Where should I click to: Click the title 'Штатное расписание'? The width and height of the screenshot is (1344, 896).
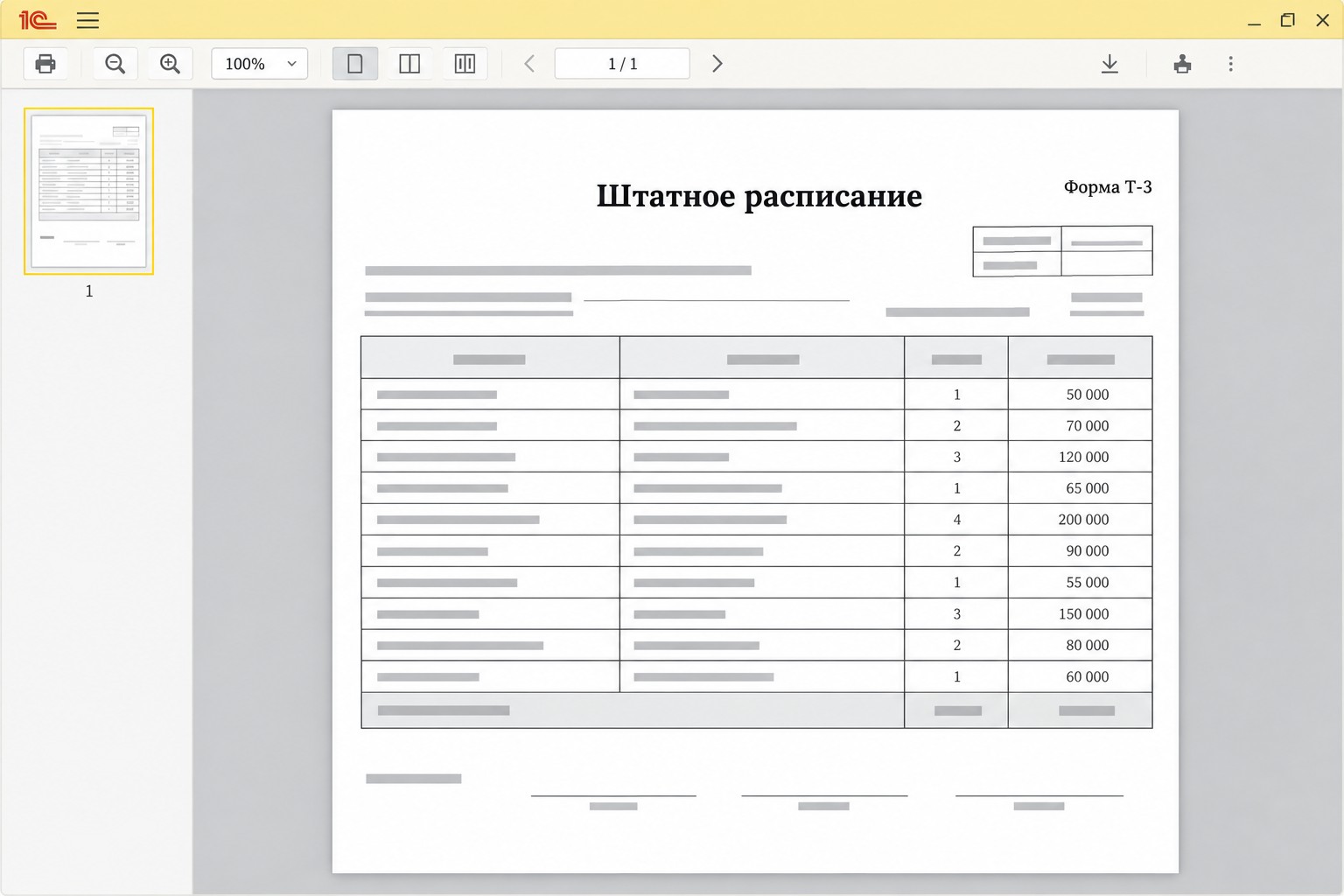759,196
